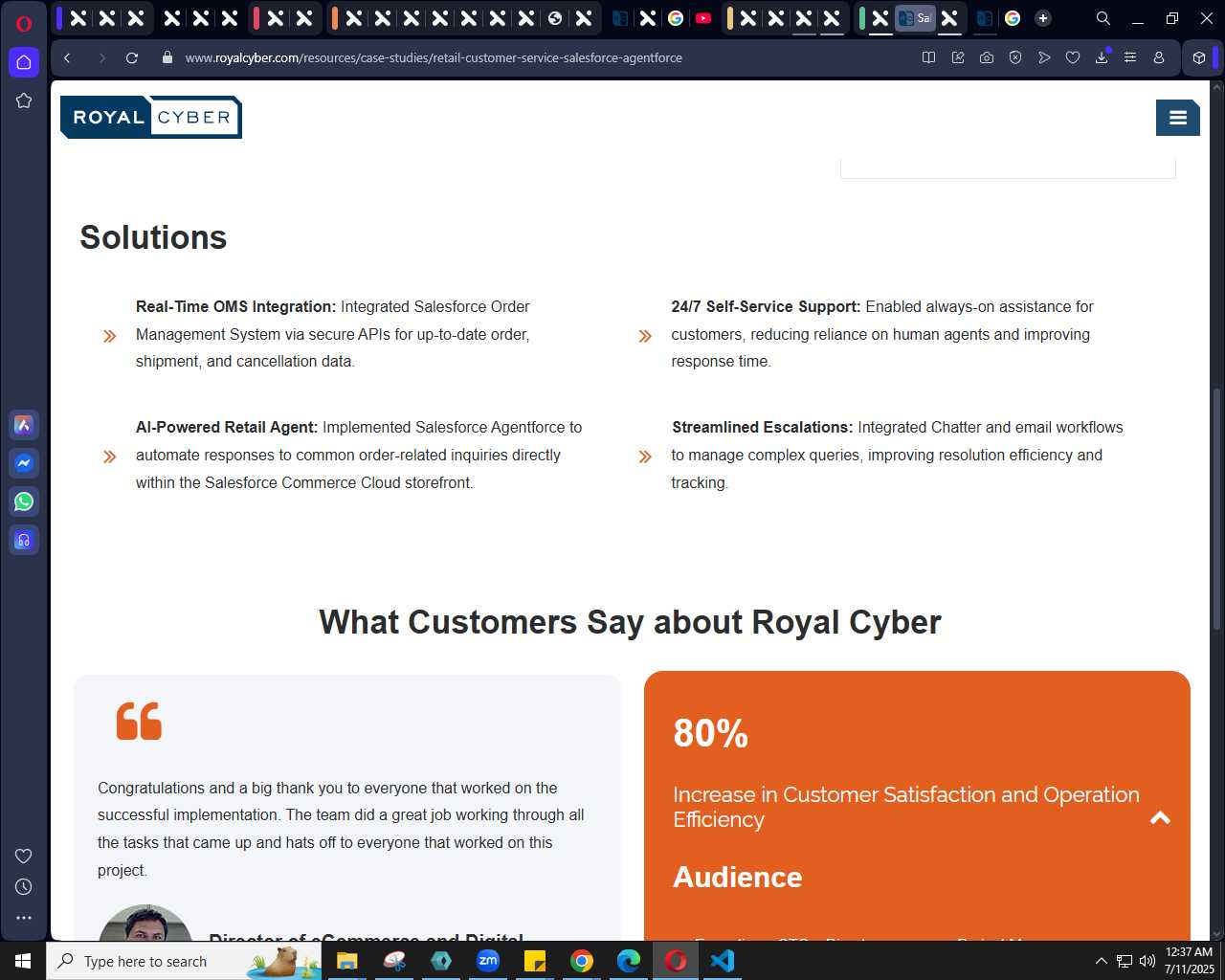Click the '80%' statistic text
Screen dimensions: 1225x980
pyautogui.click(x=711, y=733)
